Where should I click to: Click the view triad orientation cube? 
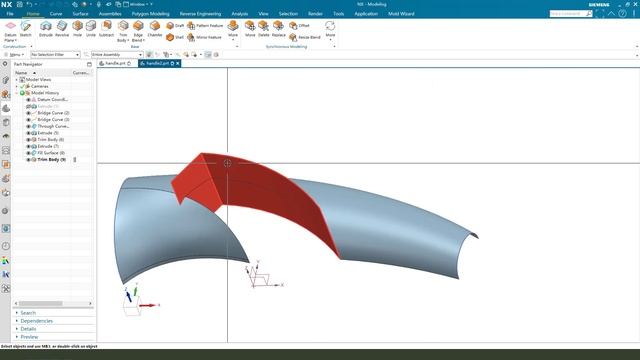coord(132,306)
